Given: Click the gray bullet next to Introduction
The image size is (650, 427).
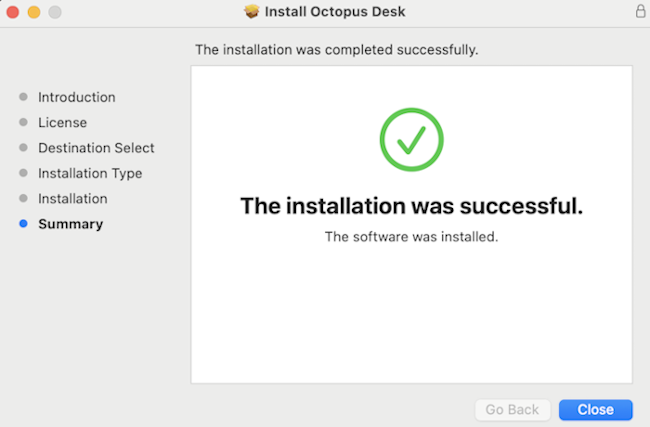Looking at the screenshot, I should point(24,97).
